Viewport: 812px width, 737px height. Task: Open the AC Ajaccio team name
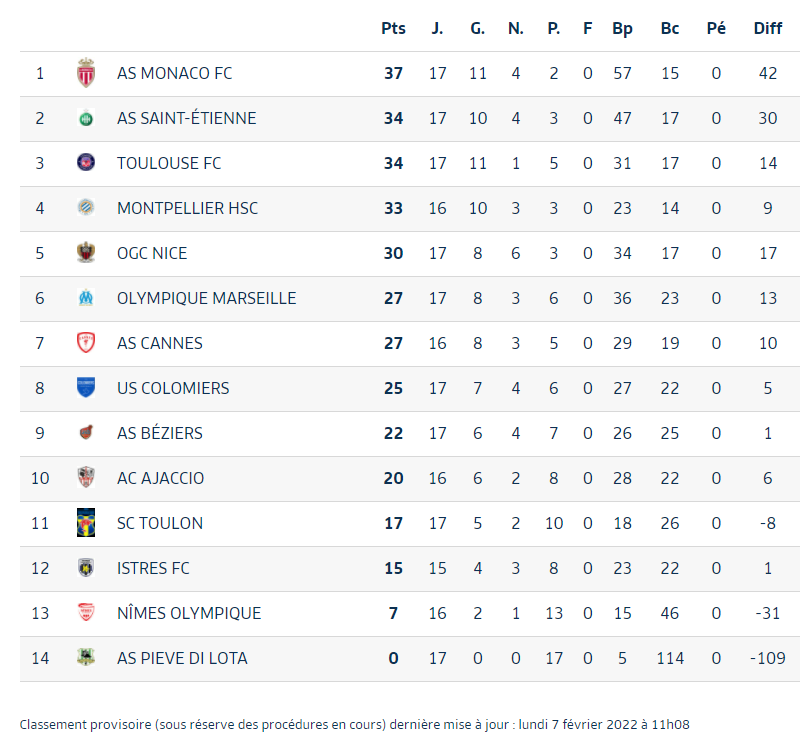pos(160,478)
